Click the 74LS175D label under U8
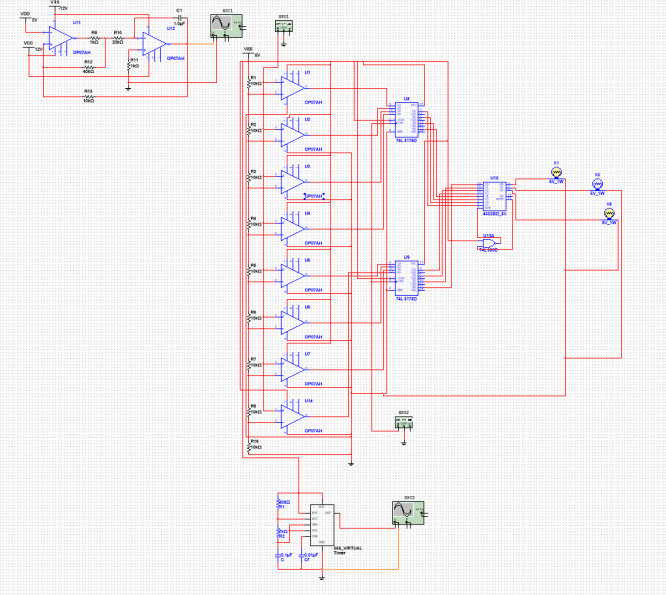 [406, 140]
